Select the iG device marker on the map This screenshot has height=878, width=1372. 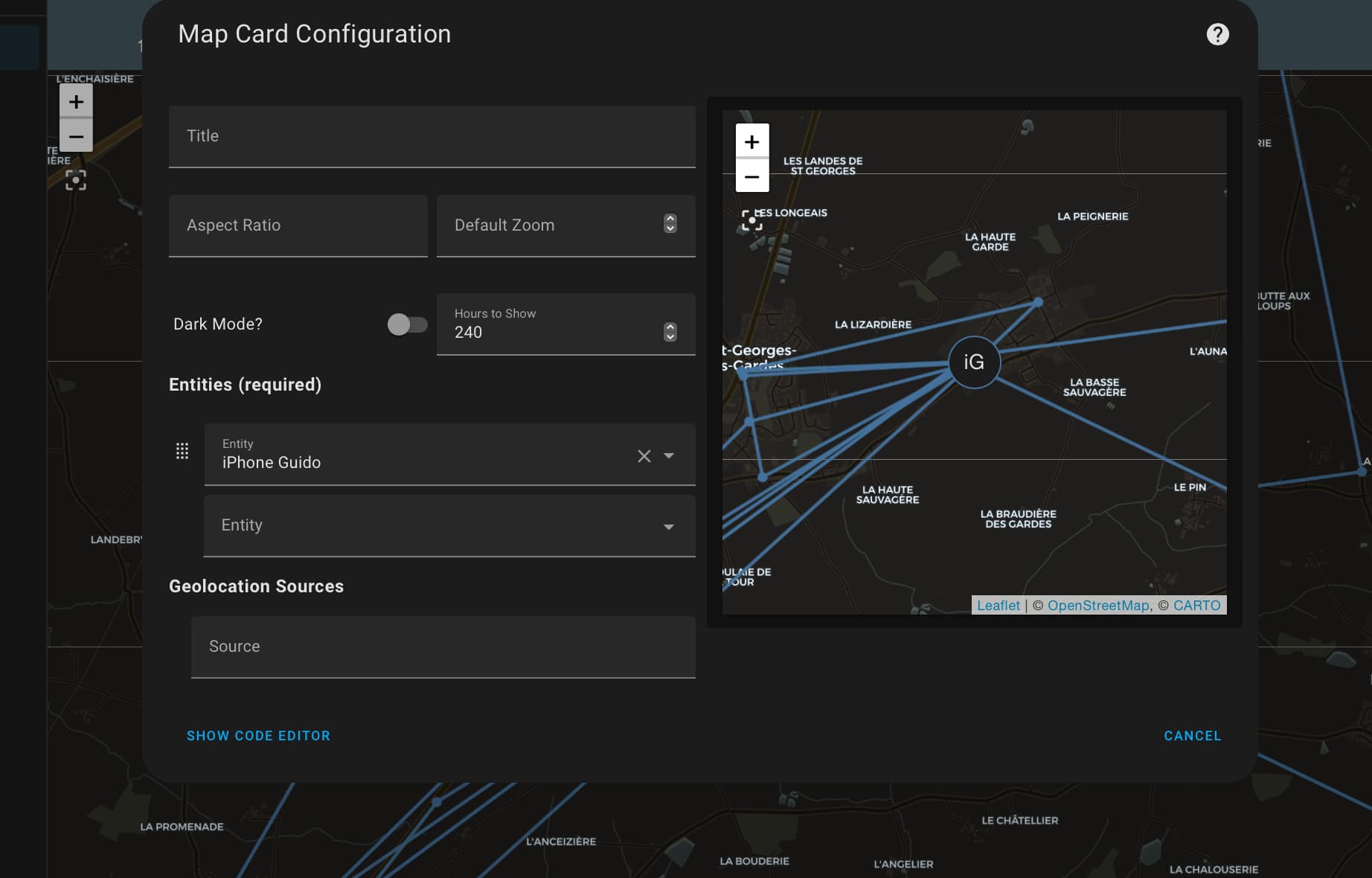974,362
